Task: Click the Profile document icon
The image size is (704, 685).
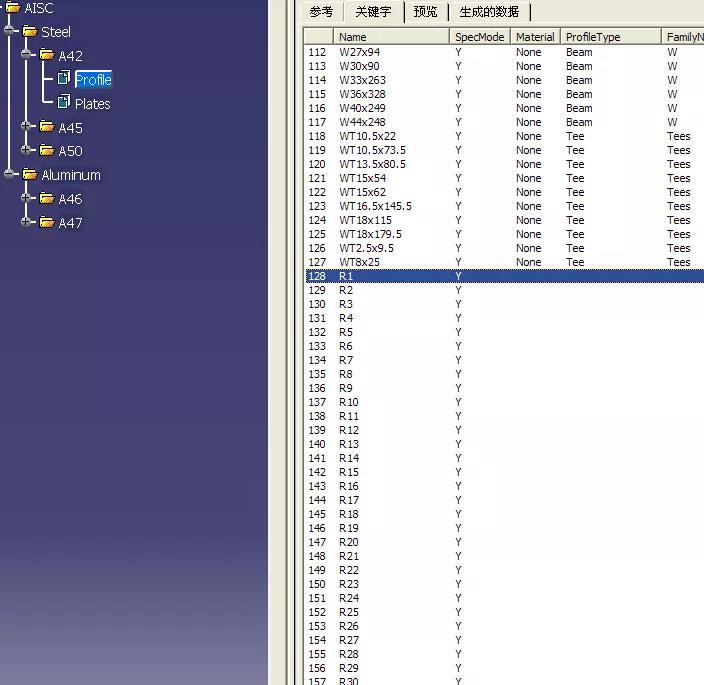Action: pyautogui.click(x=64, y=78)
